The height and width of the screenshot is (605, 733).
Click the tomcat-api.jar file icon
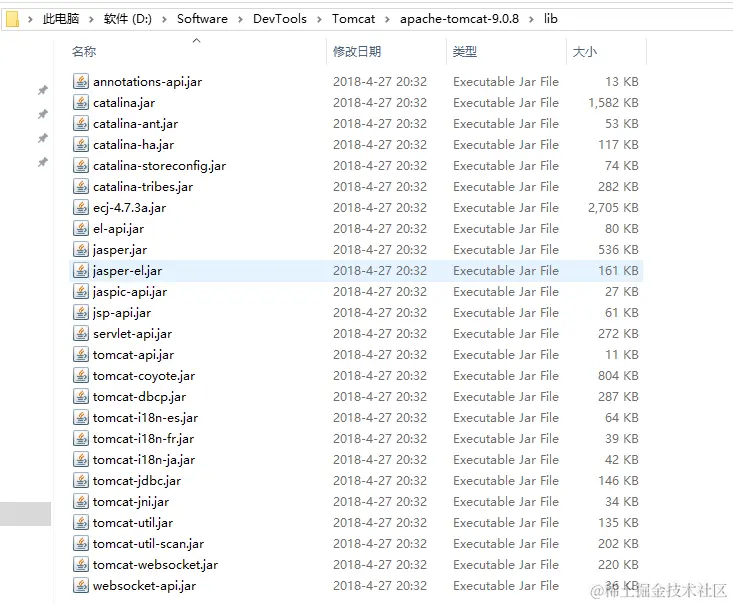[81, 355]
